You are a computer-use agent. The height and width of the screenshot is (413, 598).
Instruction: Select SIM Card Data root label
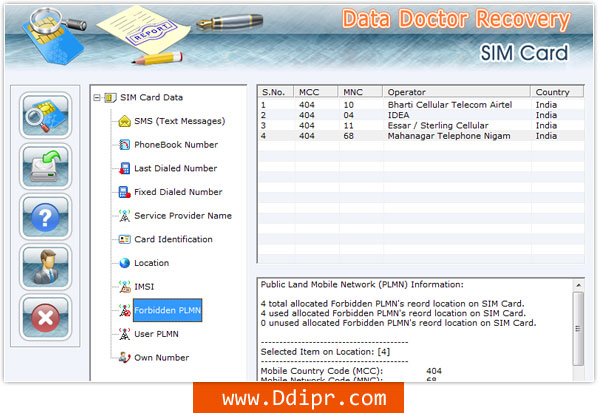151,98
